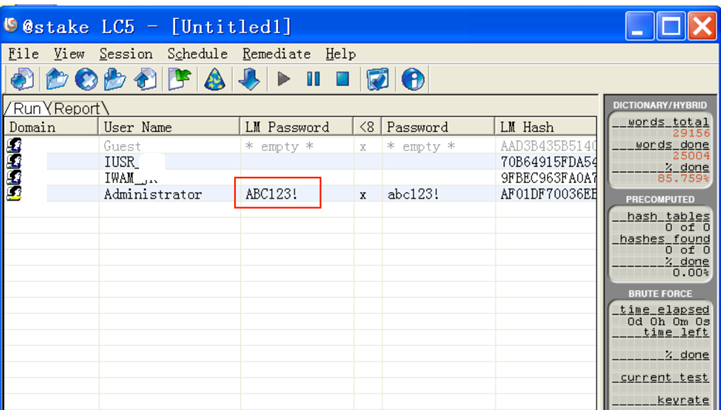Click the AAD3B435B514 LM hash cell
Screen dimensions: 721x410
[548, 146]
